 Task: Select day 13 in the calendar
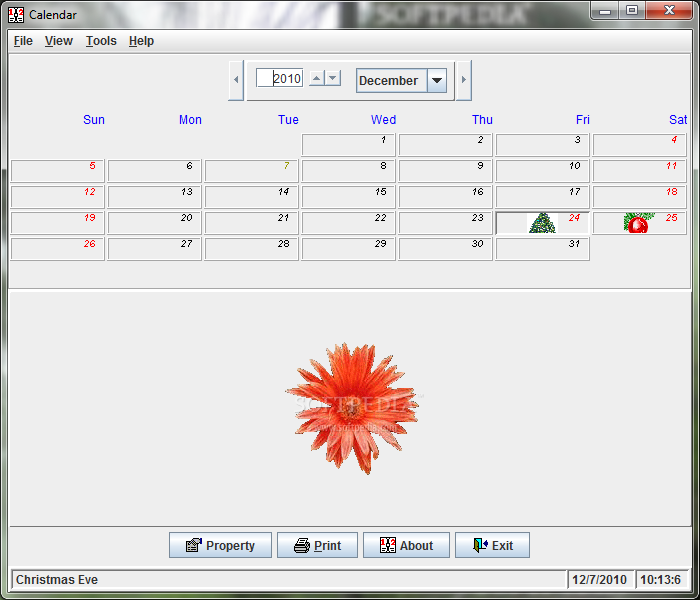pos(154,197)
